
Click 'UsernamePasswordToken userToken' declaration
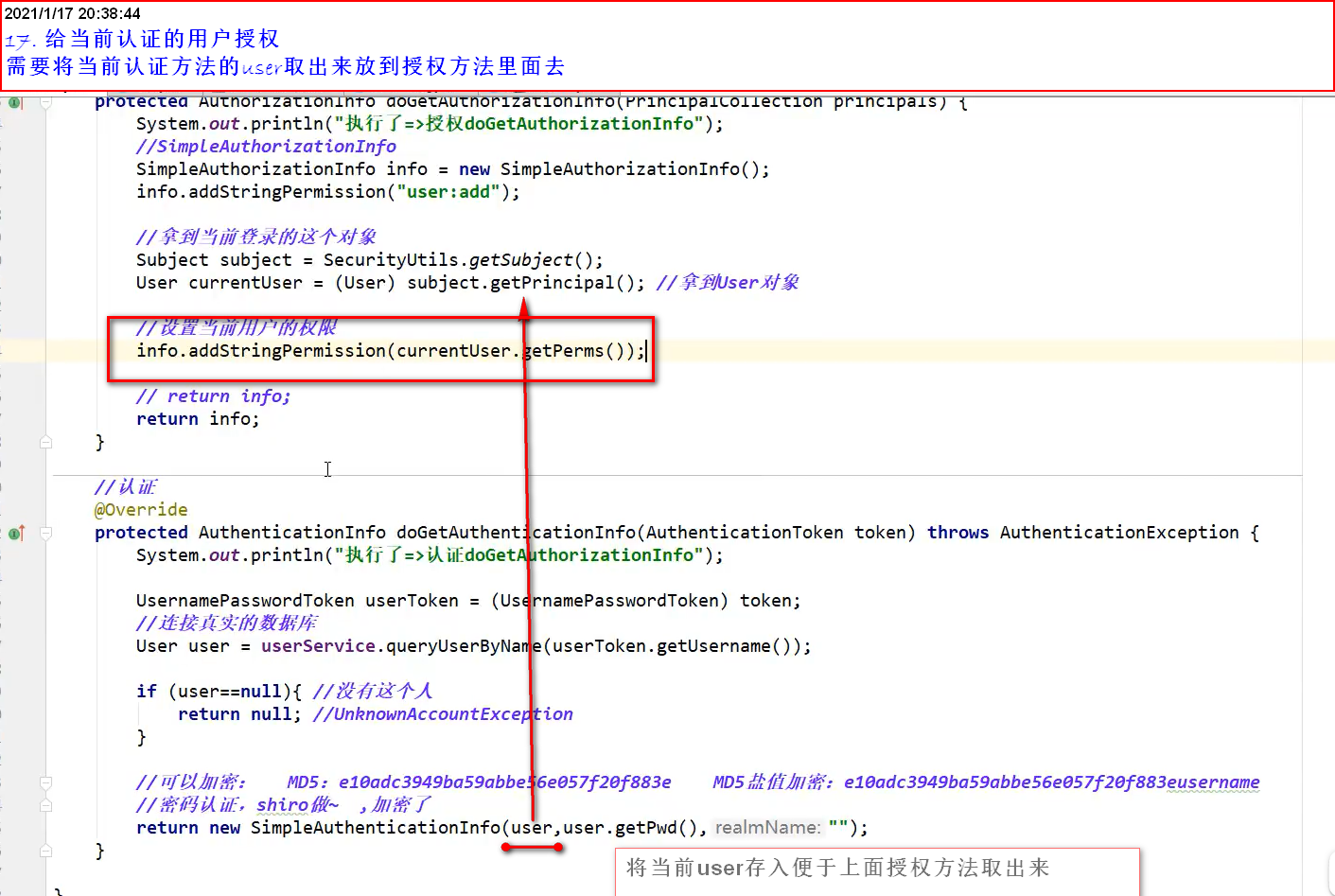tap(297, 601)
